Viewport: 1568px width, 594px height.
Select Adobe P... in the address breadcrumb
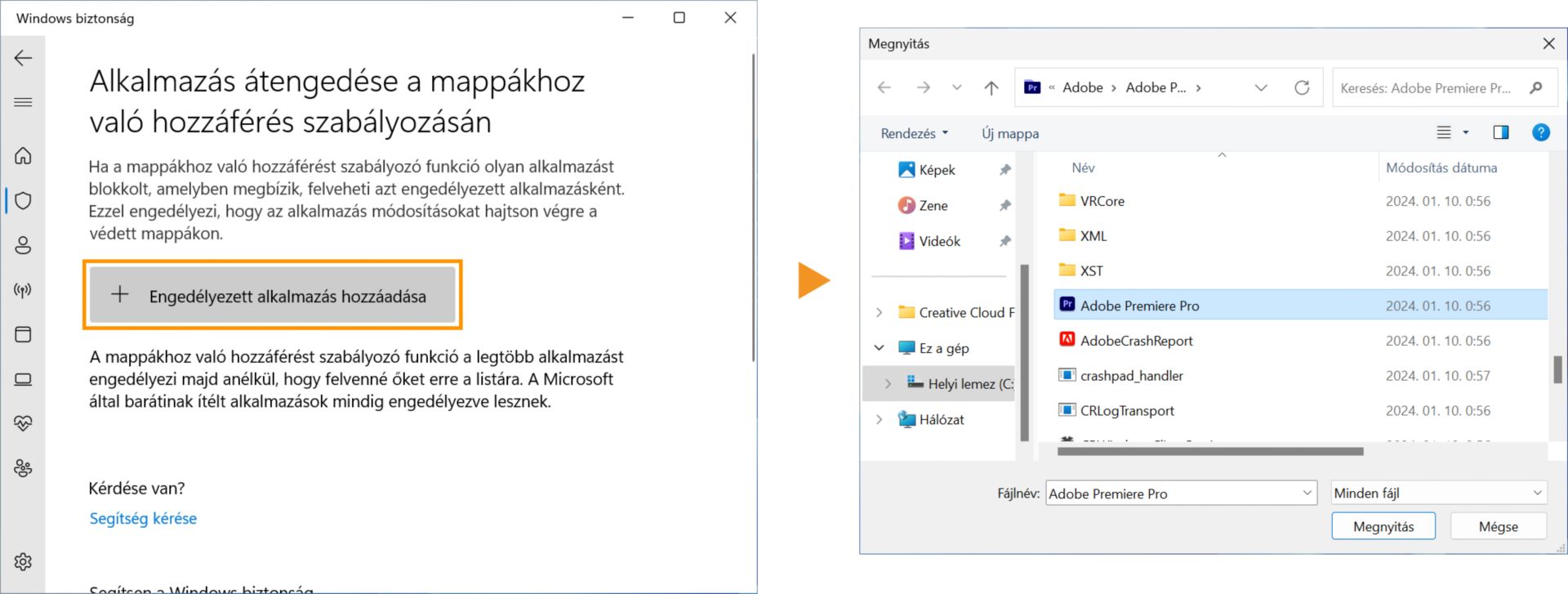pos(1156,87)
